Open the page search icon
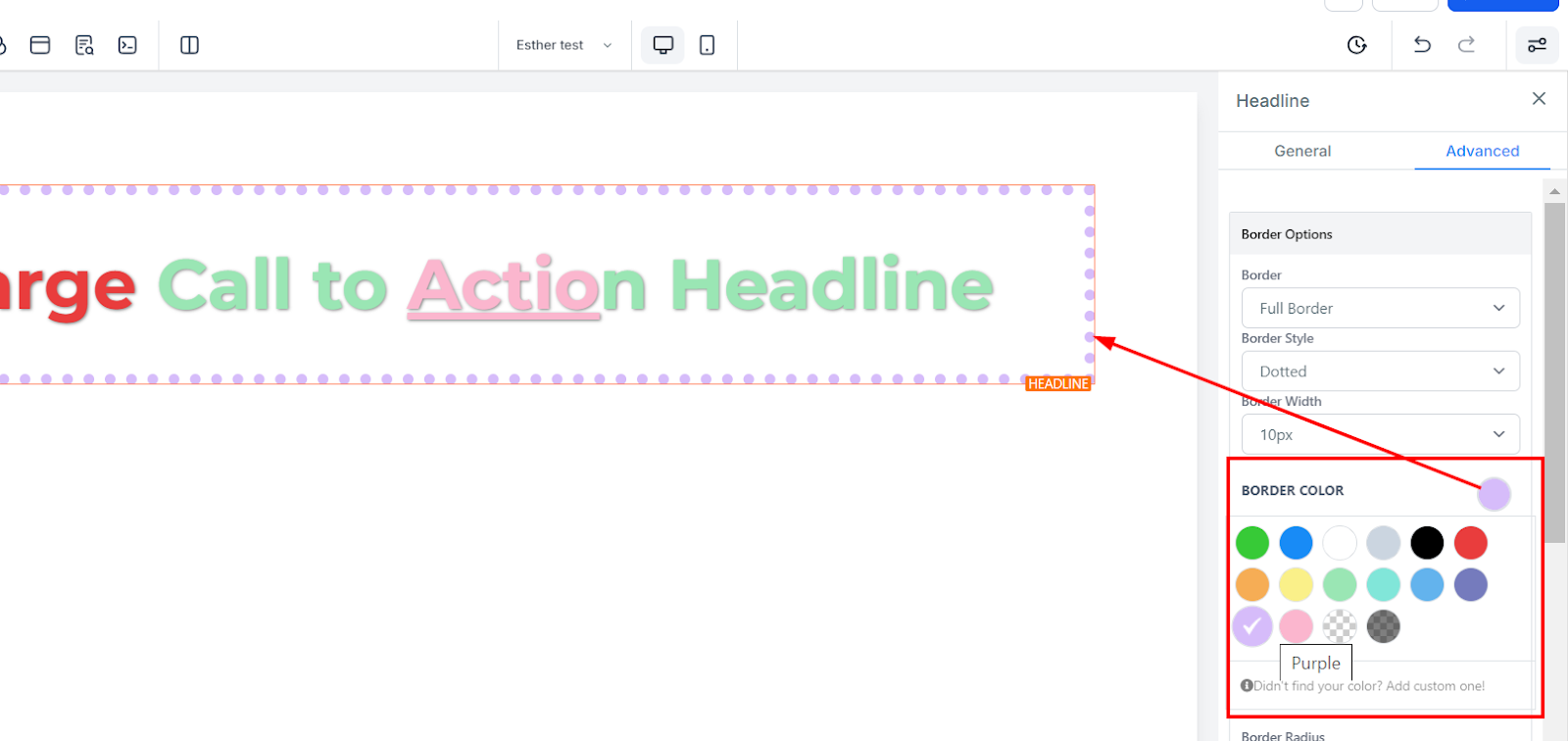 tap(84, 45)
